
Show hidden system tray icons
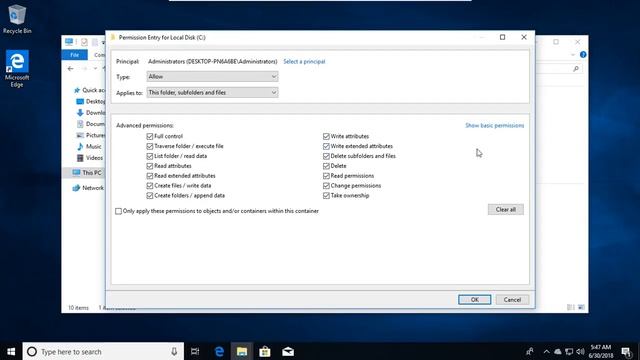click(547, 351)
